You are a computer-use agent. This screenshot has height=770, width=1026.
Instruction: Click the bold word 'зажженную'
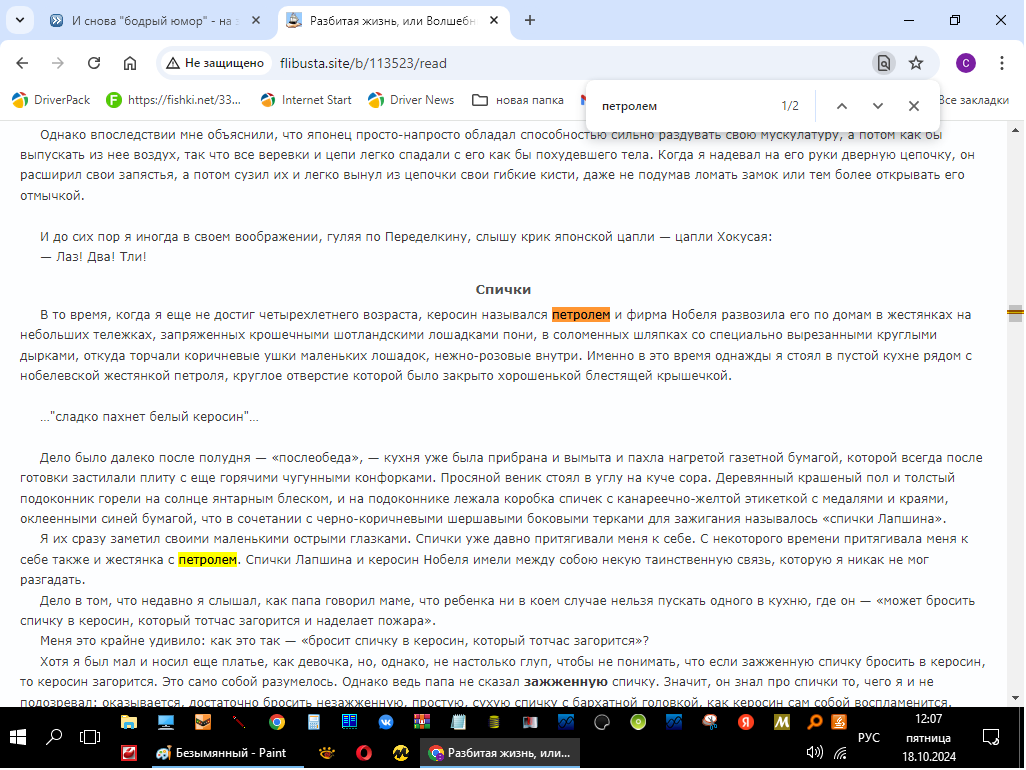(x=566, y=682)
